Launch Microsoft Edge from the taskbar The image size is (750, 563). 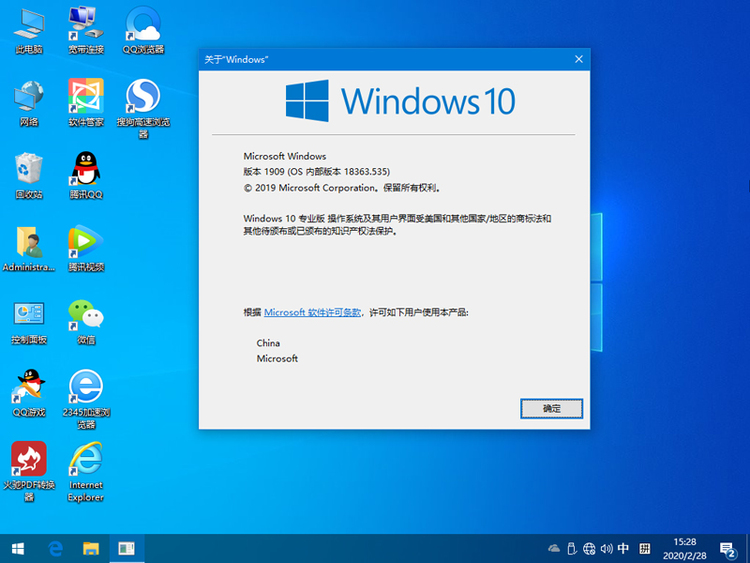(56, 548)
